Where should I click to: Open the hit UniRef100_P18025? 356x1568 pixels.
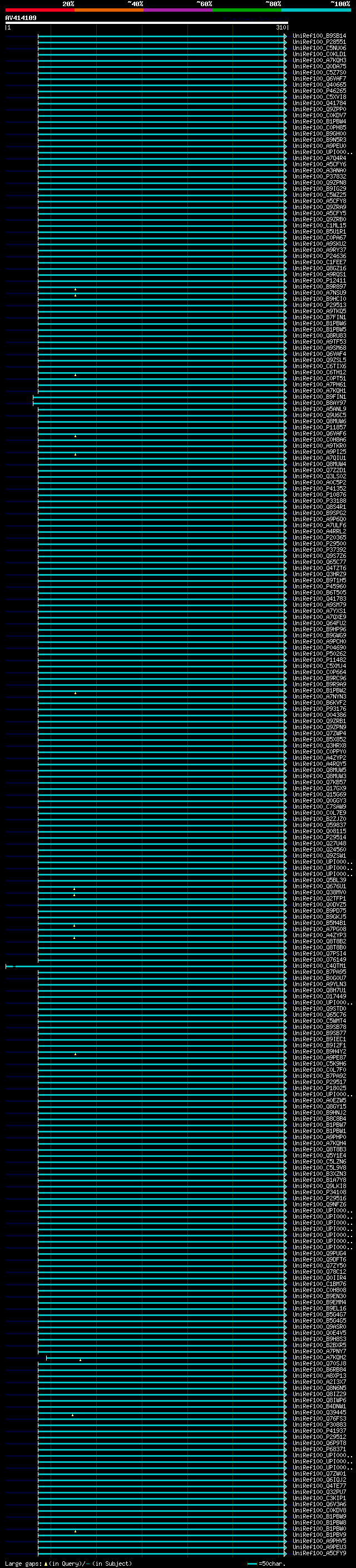(319, 1088)
